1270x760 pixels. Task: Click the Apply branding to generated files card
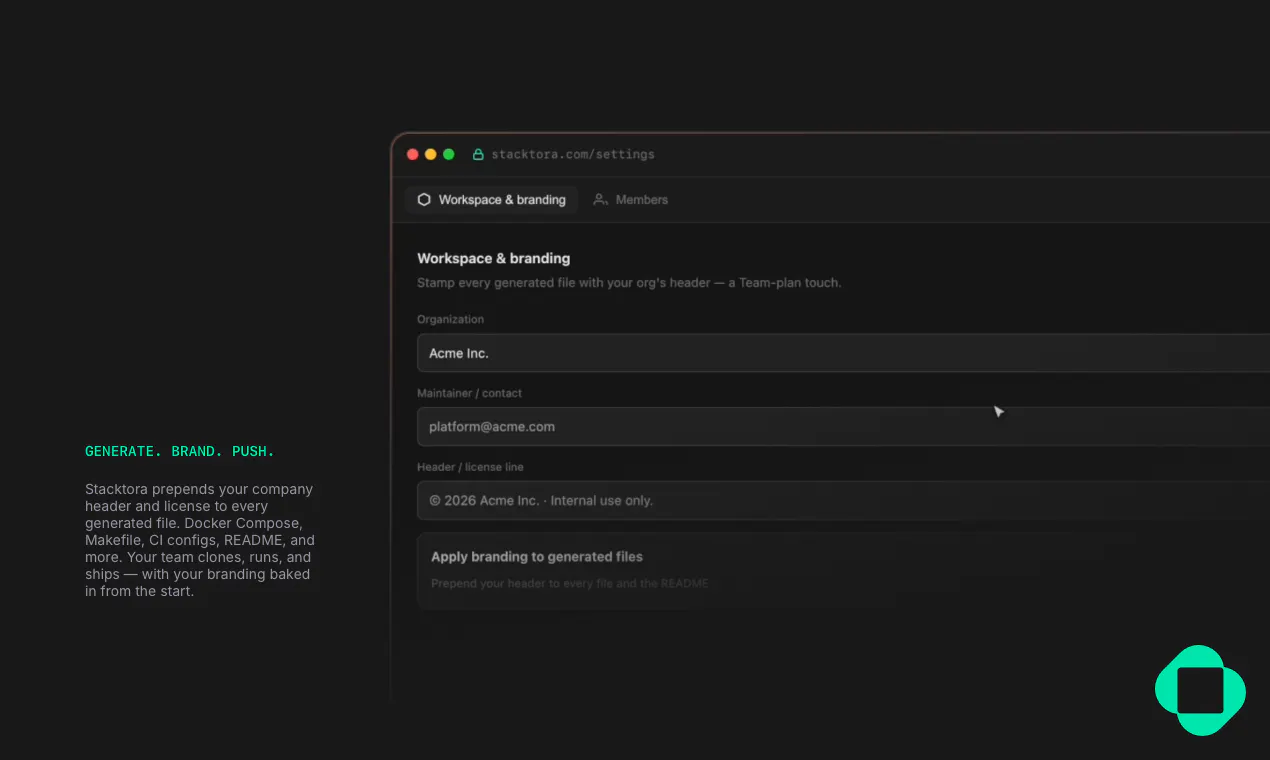[x=843, y=570]
